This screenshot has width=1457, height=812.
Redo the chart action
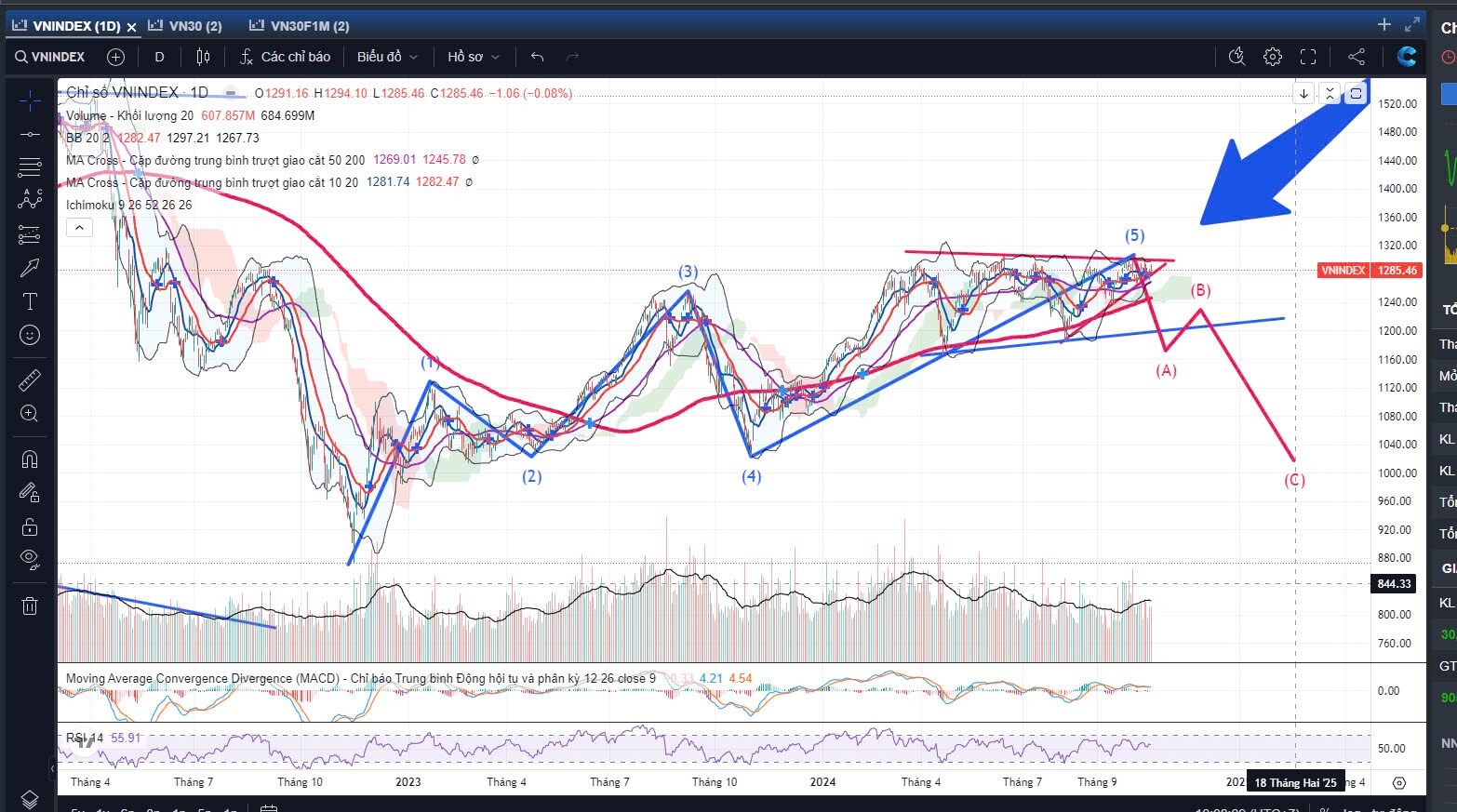(x=572, y=57)
